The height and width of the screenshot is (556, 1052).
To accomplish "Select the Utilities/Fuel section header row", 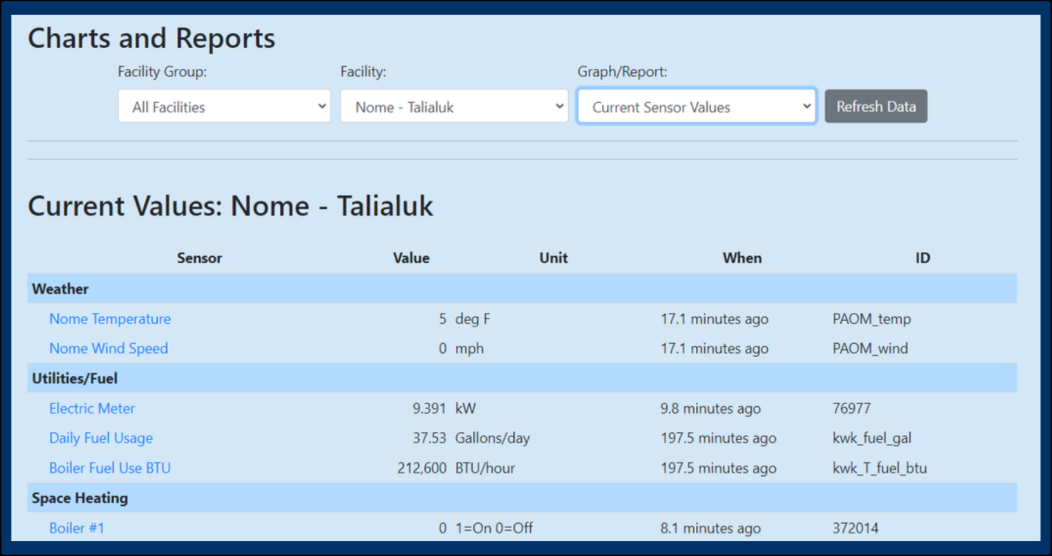I will pyautogui.click(x=522, y=378).
